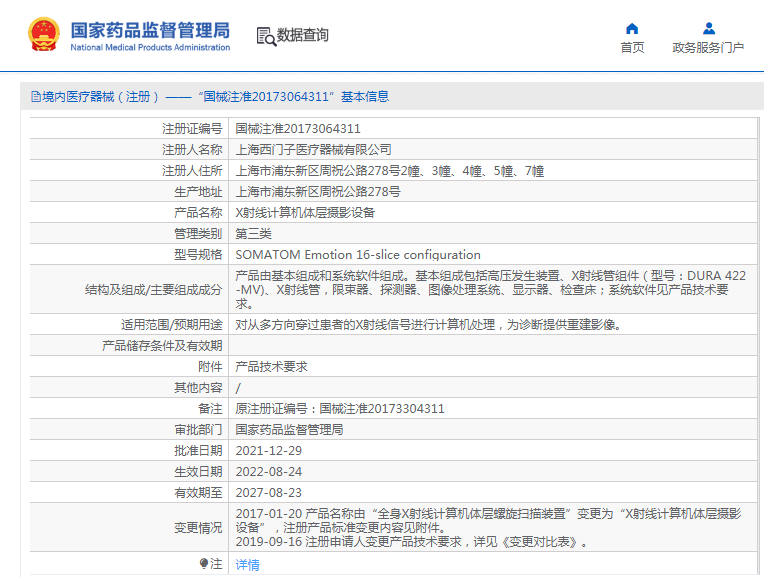Image resolution: width=764 pixels, height=577 pixels.
Task: Click the 附件 value 产品技术要求
Action: pos(271,366)
